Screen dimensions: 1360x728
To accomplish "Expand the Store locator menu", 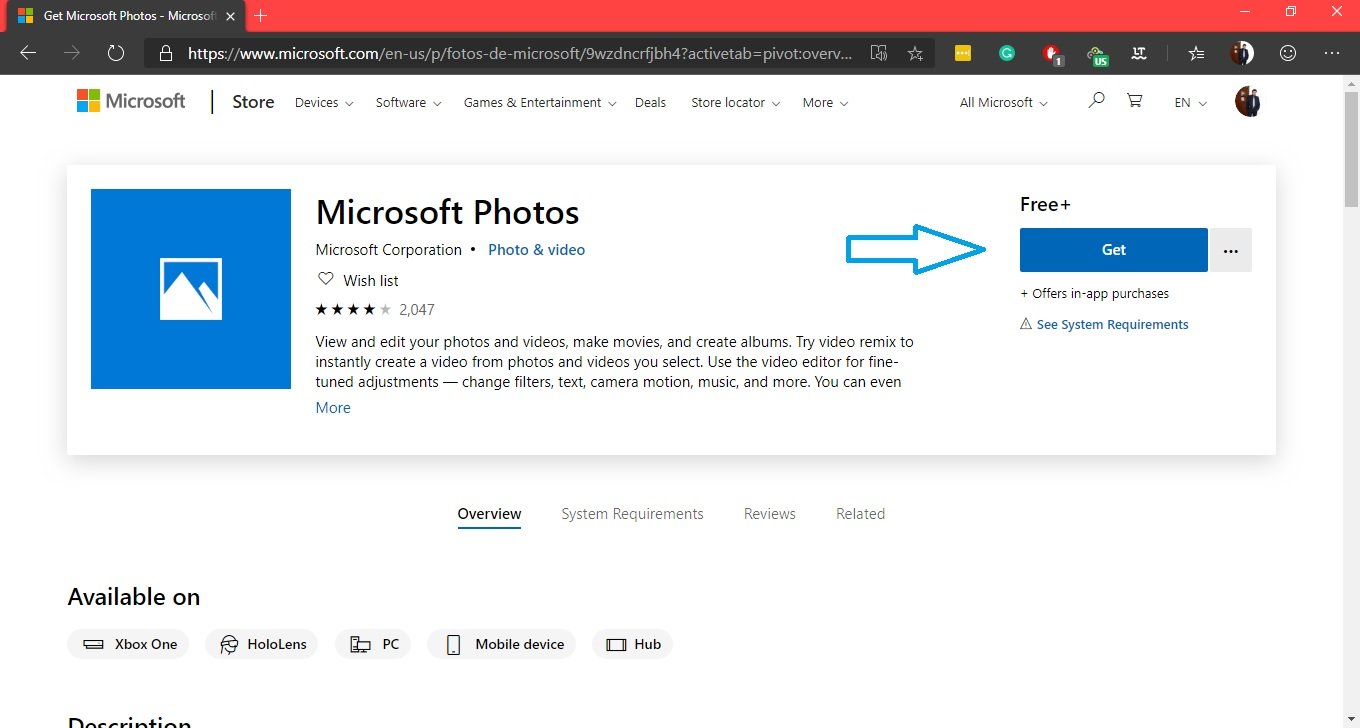I will [736, 102].
